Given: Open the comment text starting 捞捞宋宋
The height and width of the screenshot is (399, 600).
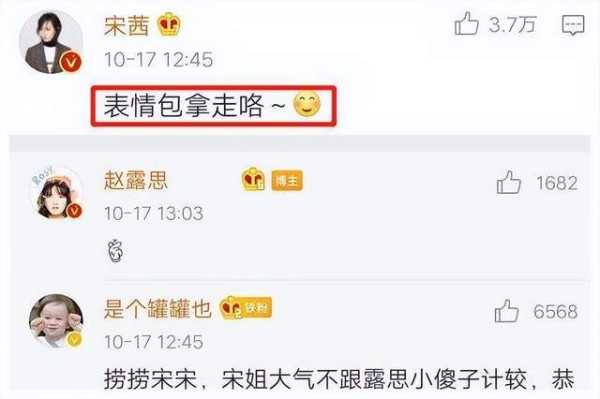Looking at the screenshot, I should [339, 379].
